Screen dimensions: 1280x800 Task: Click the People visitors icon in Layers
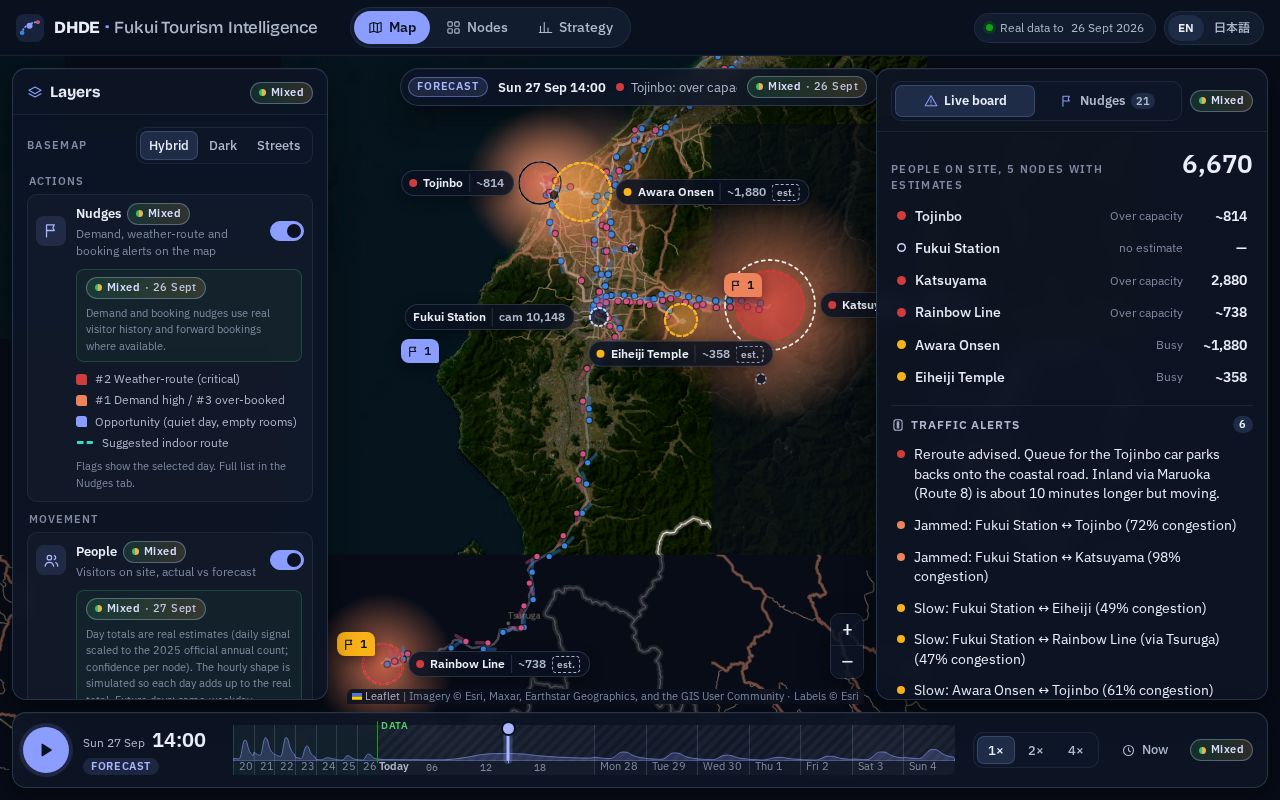pyautogui.click(x=51, y=560)
